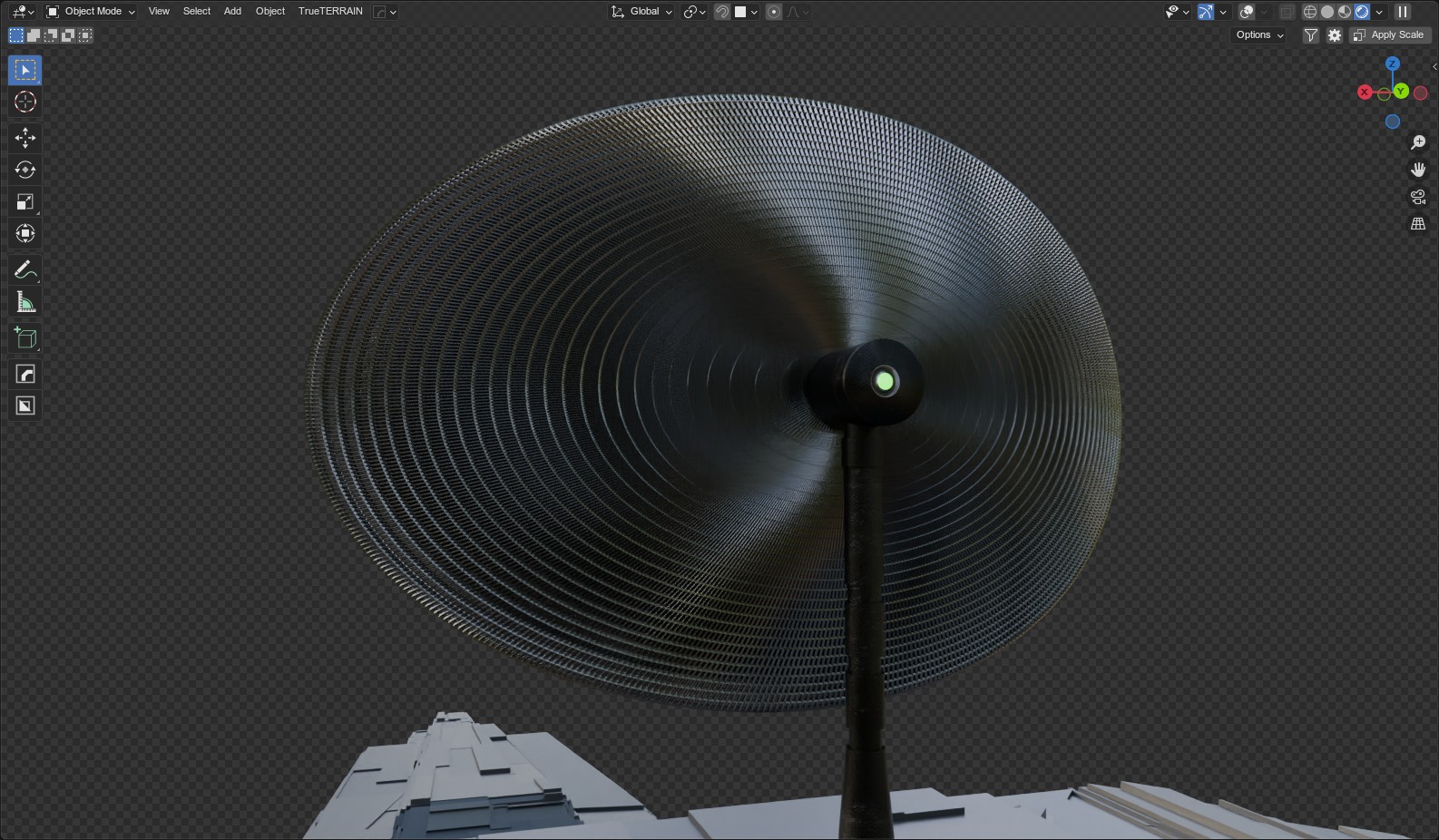Expand the sidebar with the arrow
The height and width of the screenshot is (840, 1439).
tap(1434, 66)
